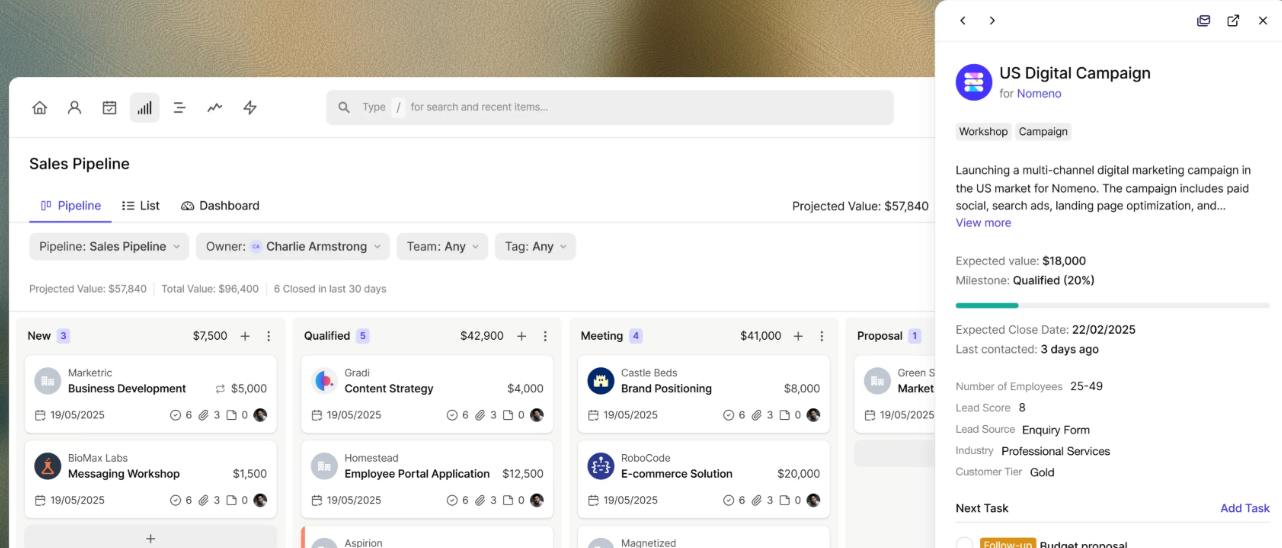The height and width of the screenshot is (548, 1282).
Task: Click the Follow-up task label
Action: 1008,544
